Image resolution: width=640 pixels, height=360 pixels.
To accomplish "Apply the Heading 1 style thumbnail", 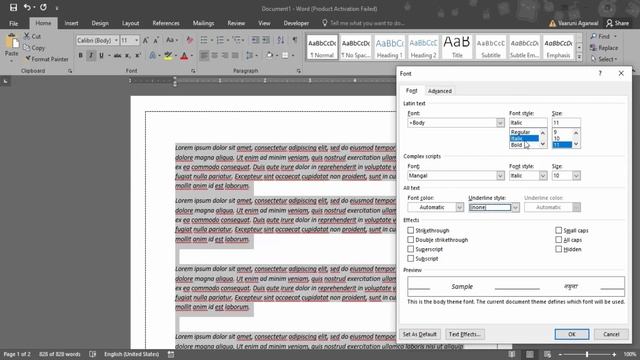I will [389, 47].
